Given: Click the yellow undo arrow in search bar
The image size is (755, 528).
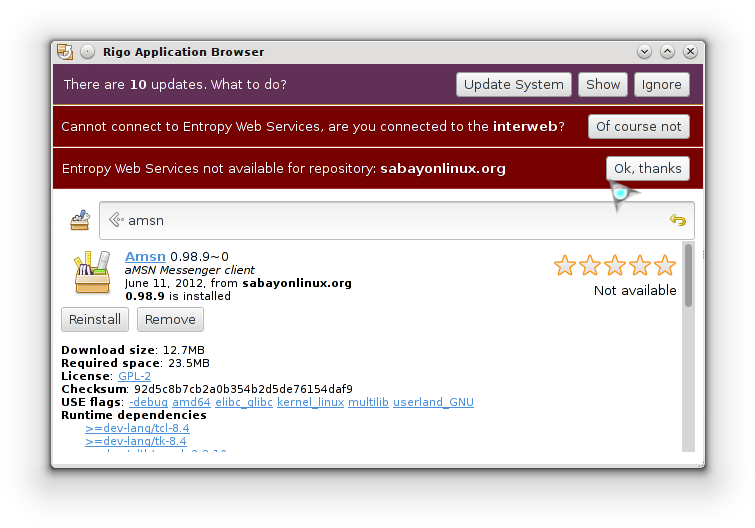Looking at the screenshot, I should 677,220.
